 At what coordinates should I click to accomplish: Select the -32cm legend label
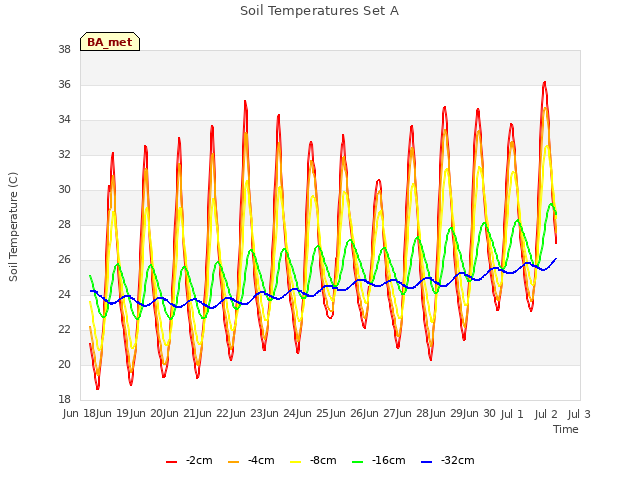pyautogui.click(x=457, y=460)
